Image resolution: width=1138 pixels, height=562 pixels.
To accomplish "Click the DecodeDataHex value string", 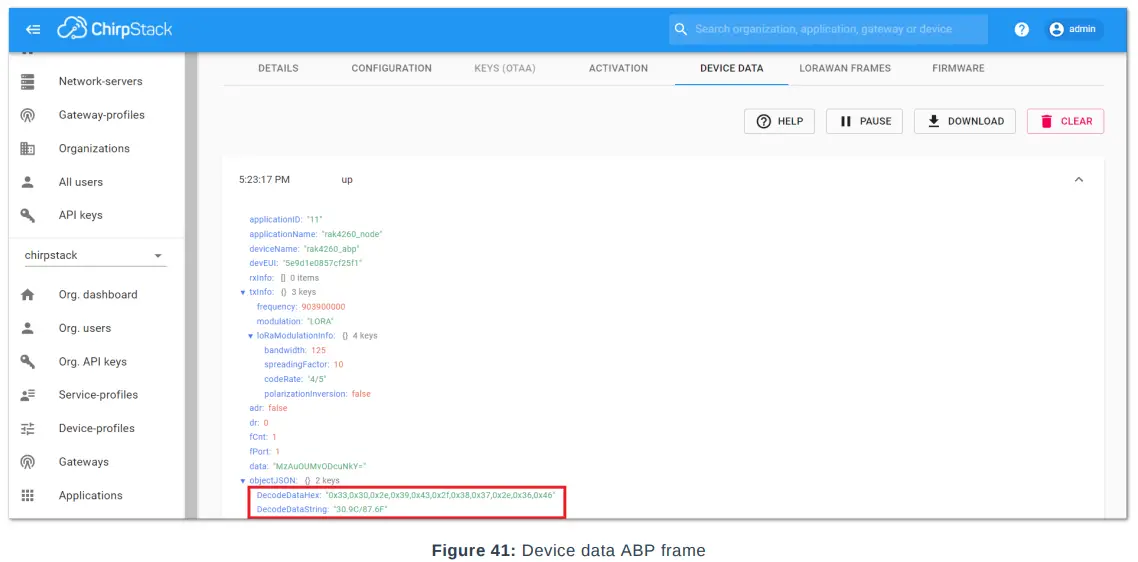I will [441, 495].
